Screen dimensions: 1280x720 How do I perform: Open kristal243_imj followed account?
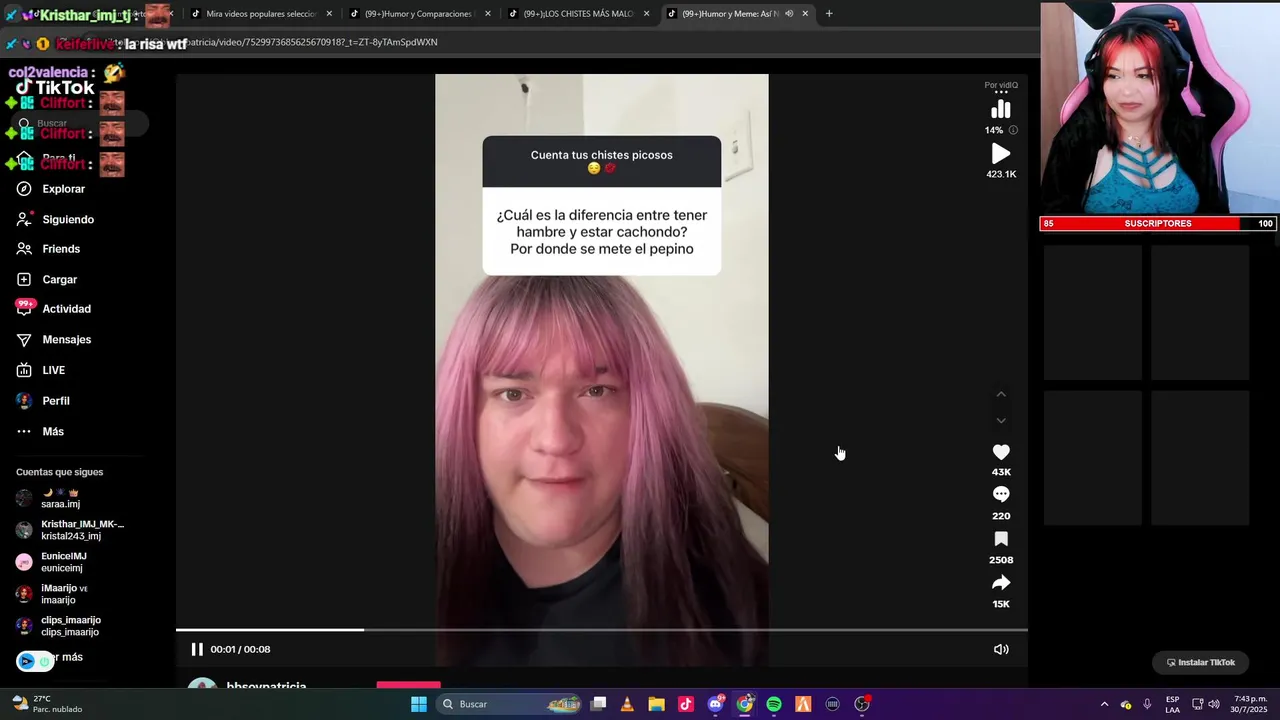click(70, 530)
